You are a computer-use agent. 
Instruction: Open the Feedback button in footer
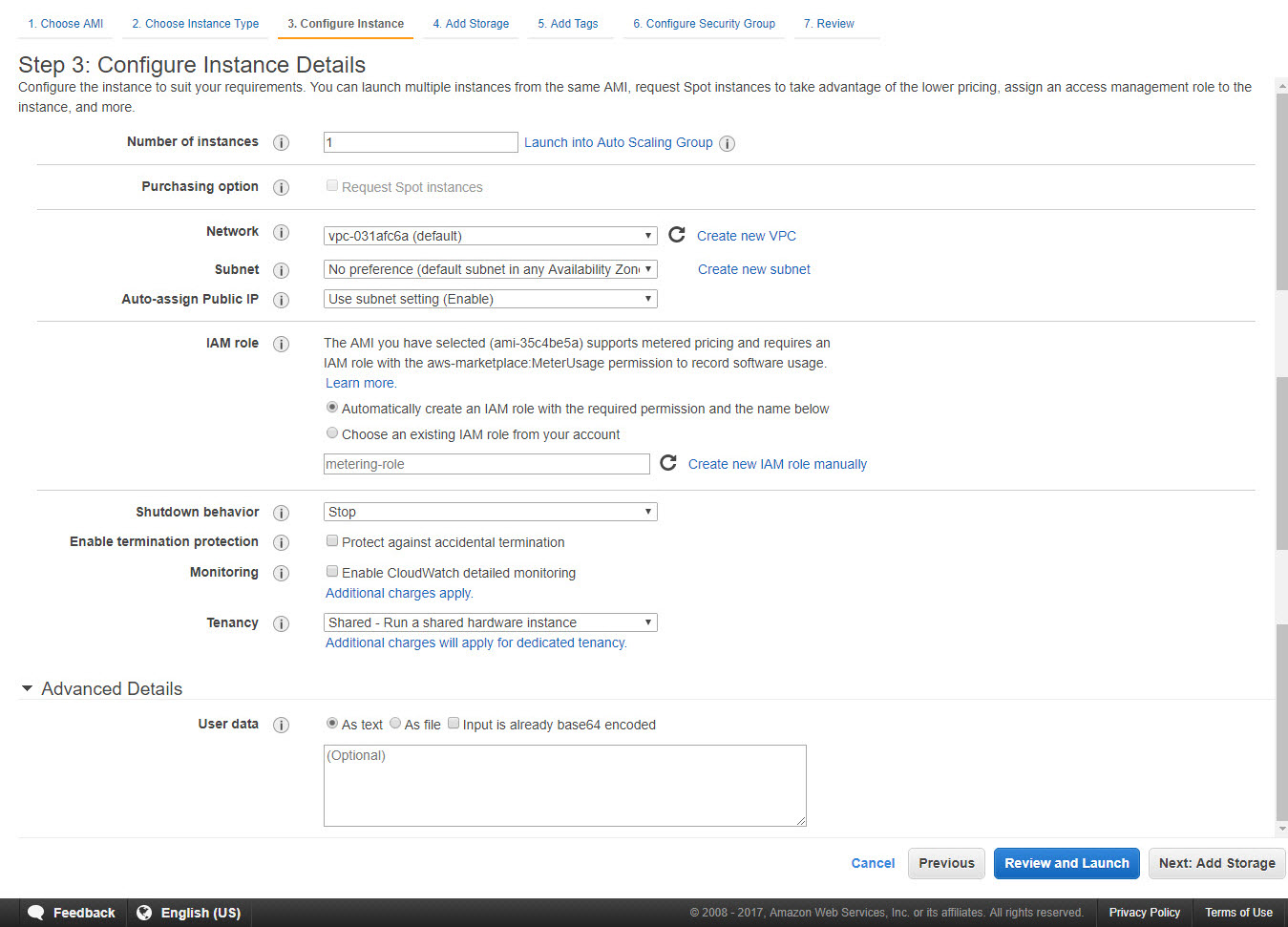(72, 913)
